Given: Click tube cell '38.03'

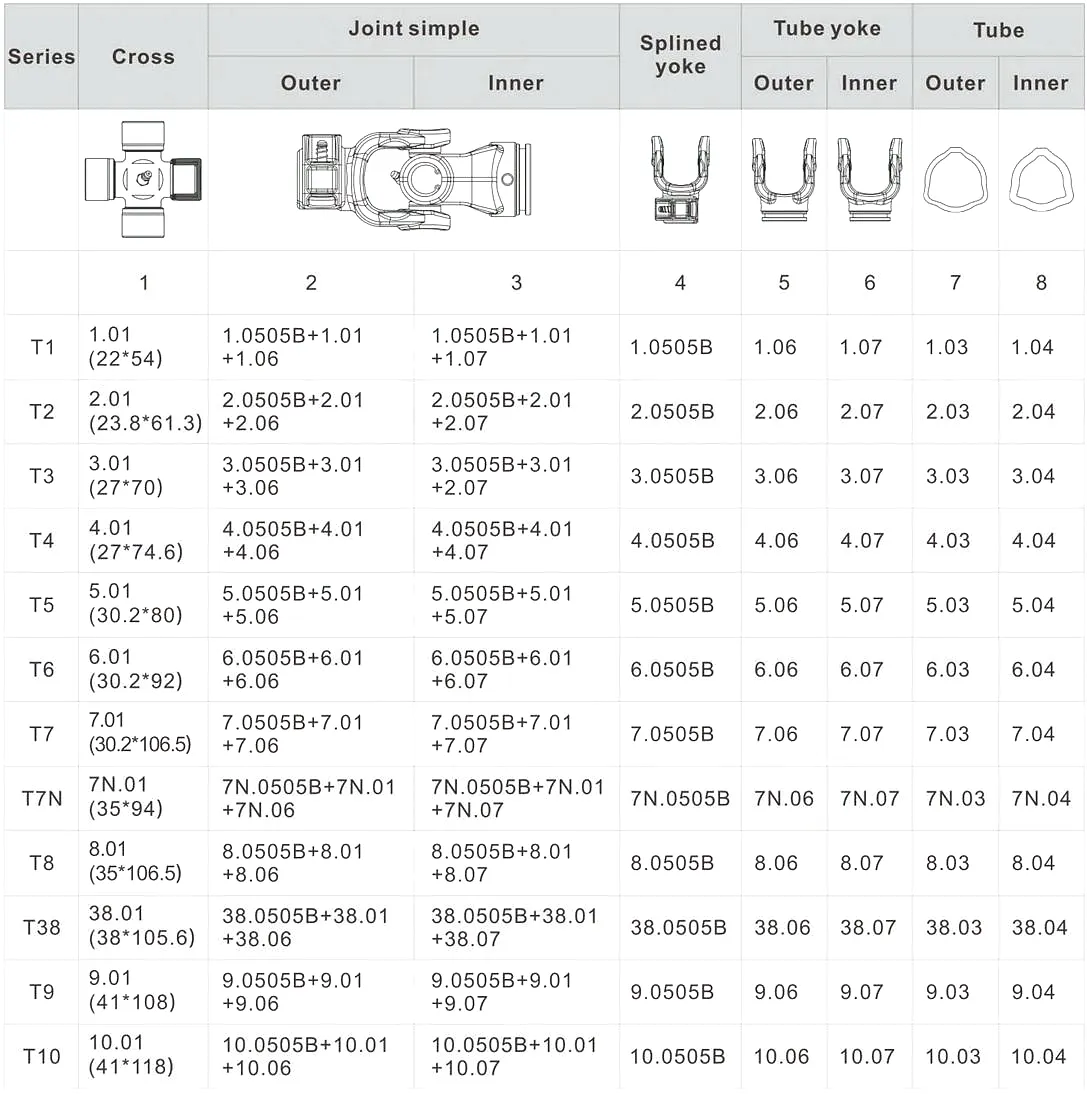Looking at the screenshot, I should pyautogui.click(x=954, y=928).
